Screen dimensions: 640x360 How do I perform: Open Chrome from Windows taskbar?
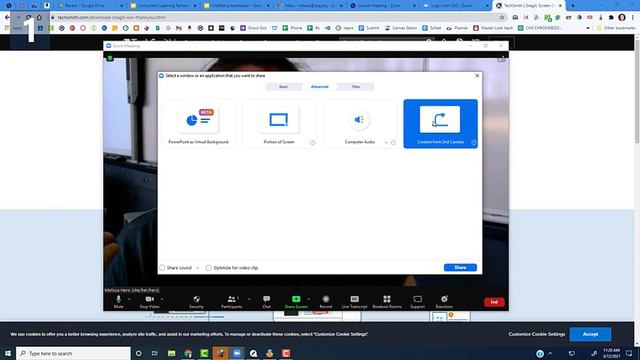188,353
